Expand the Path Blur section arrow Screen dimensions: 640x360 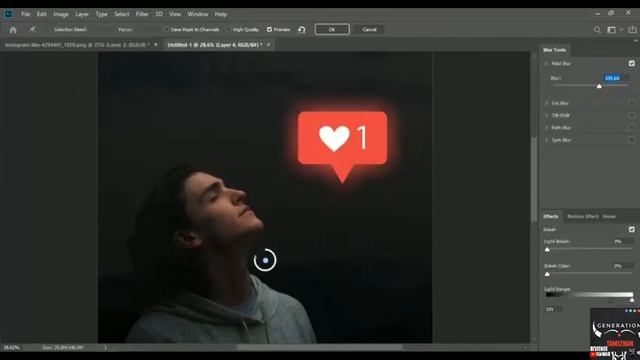click(x=546, y=128)
